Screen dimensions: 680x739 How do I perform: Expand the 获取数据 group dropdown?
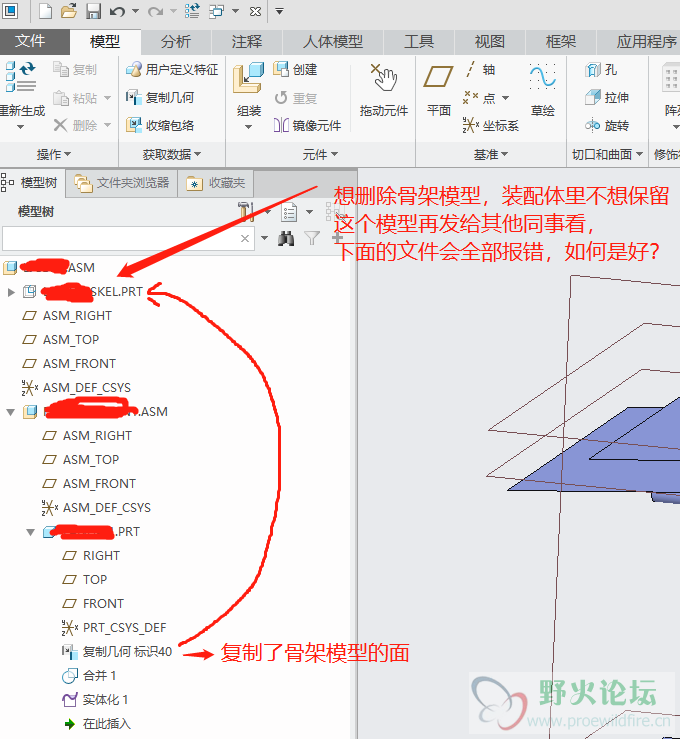click(x=172, y=154)
